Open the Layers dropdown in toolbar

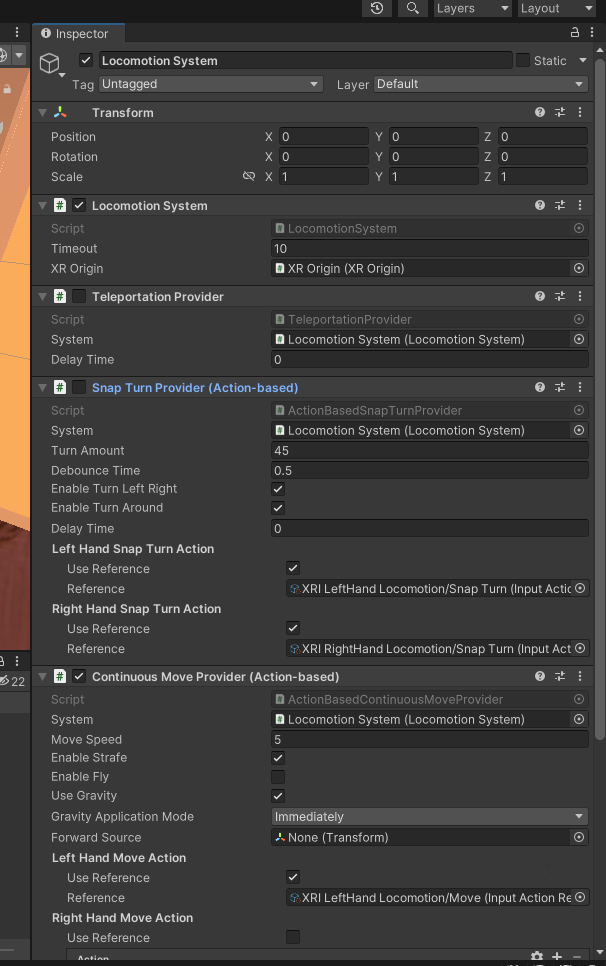(472, 8)
